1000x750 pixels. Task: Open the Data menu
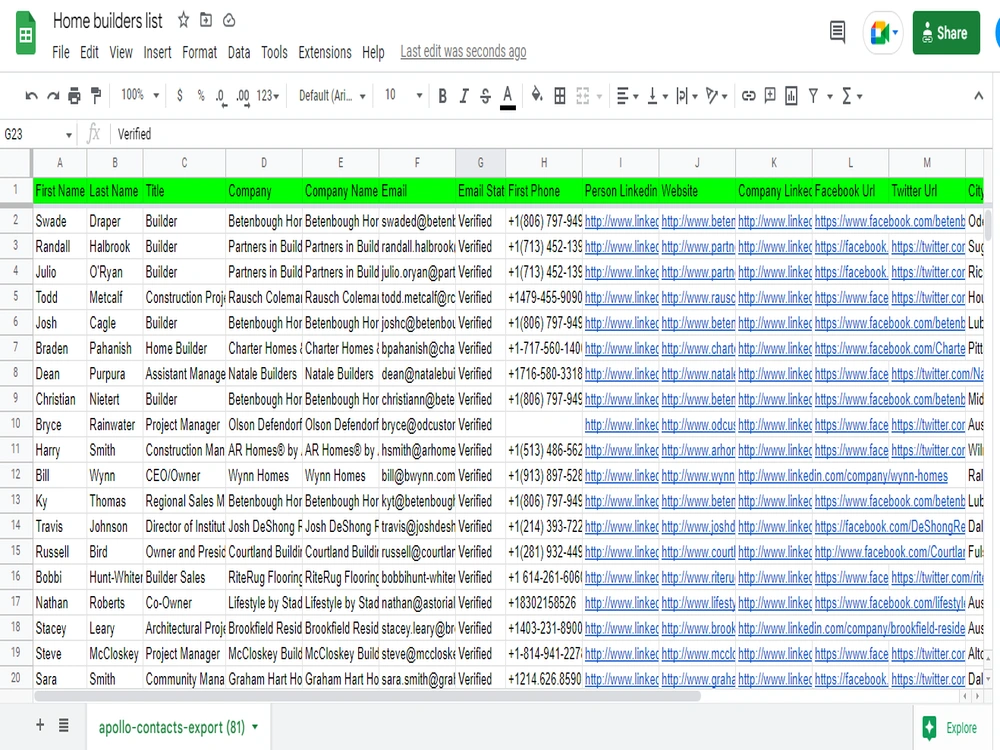[239, 52]
